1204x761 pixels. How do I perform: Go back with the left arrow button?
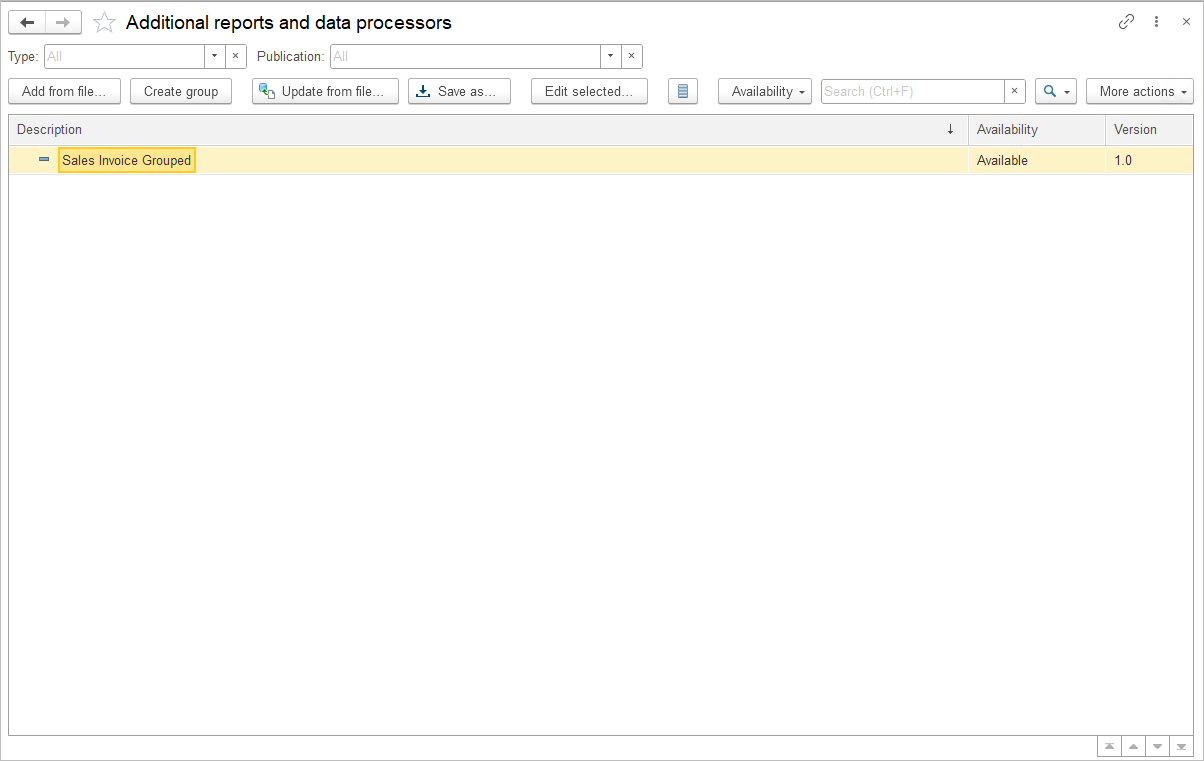[27, 22]
